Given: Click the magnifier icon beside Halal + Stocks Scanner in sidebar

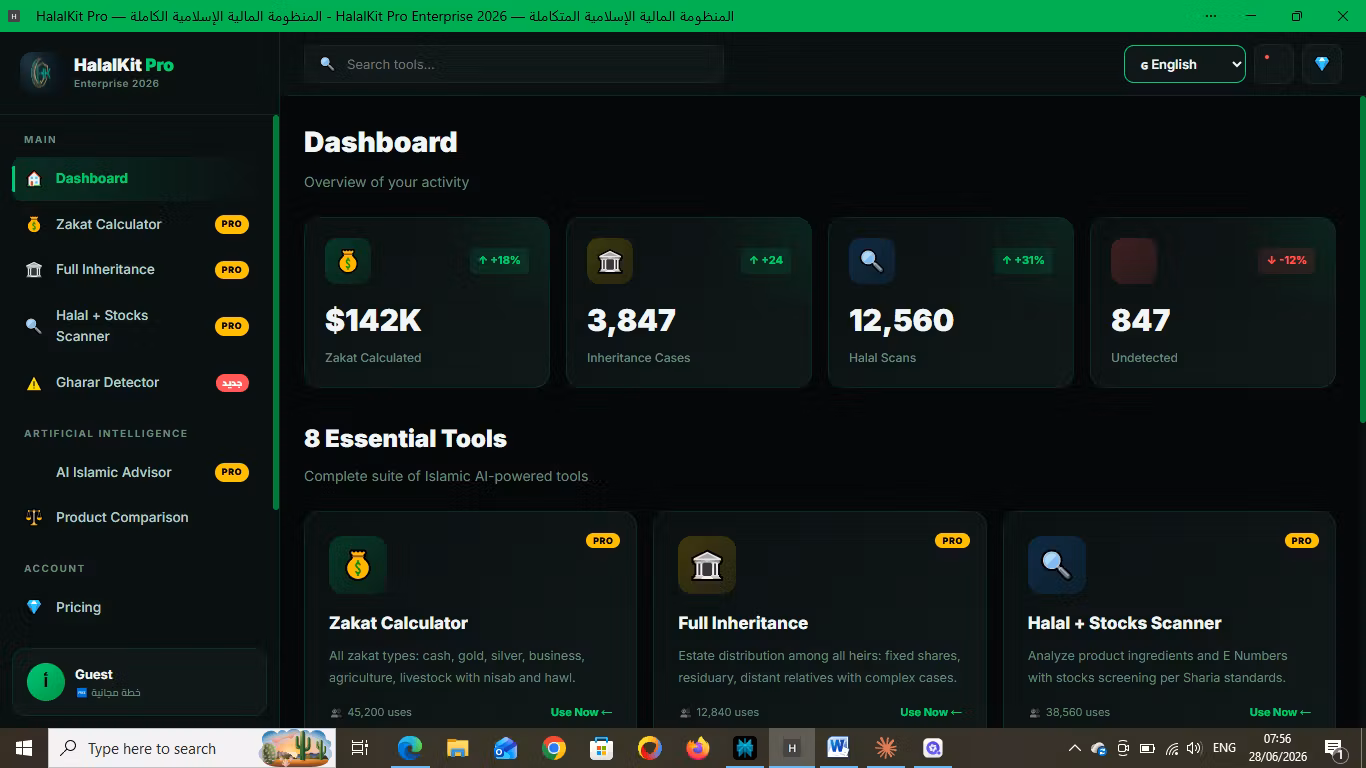Looking at the screenshot, I should tap(34, 326).
